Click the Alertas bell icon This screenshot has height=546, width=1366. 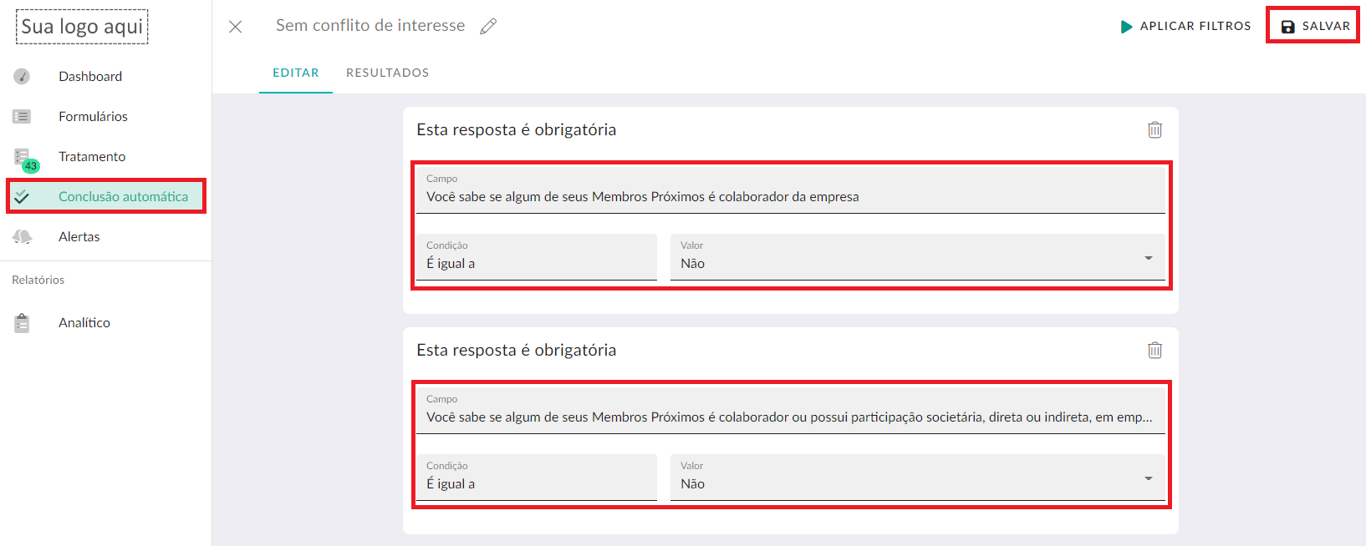21,237
